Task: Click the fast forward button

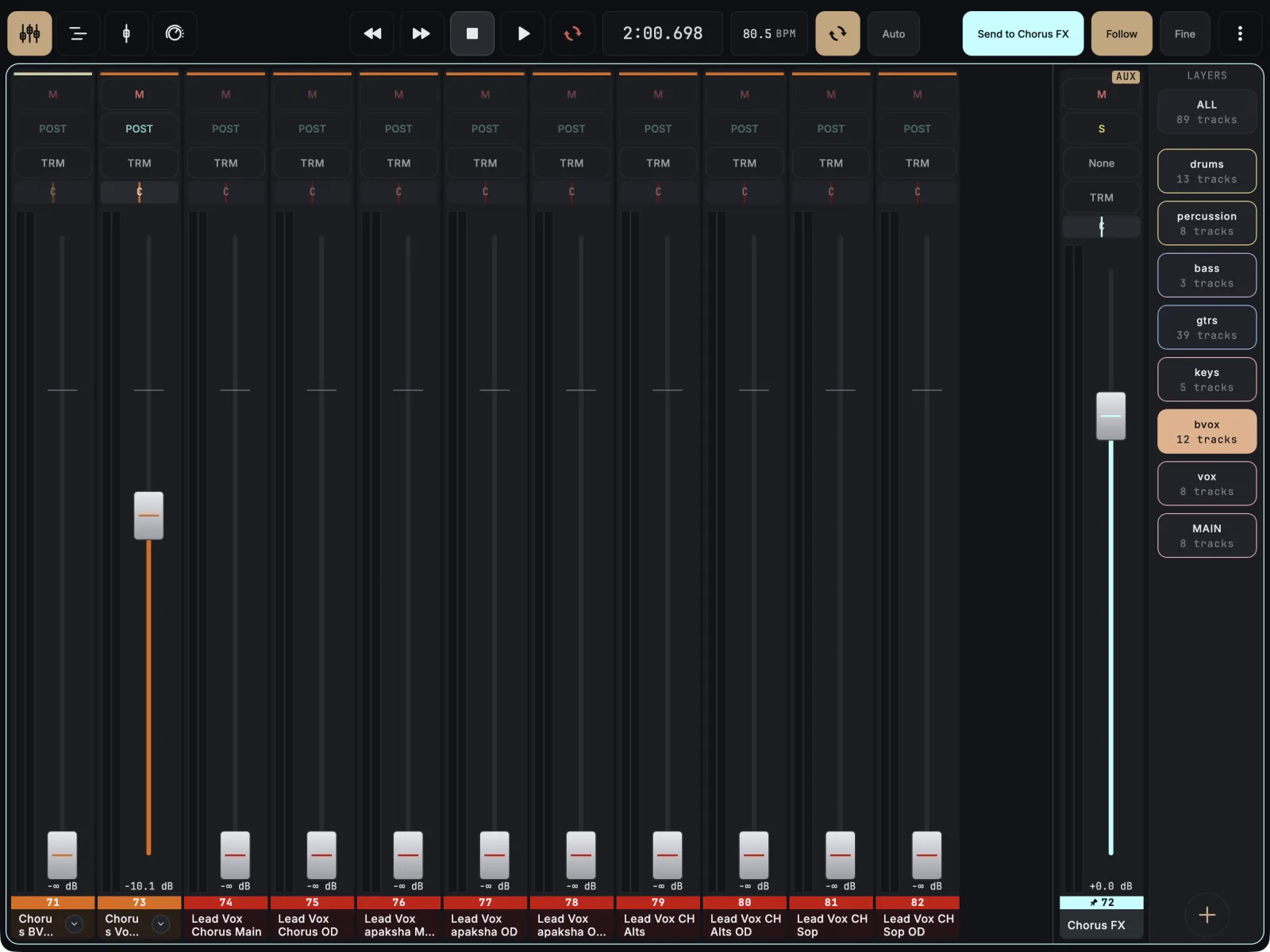Action: tap(421, 33)
